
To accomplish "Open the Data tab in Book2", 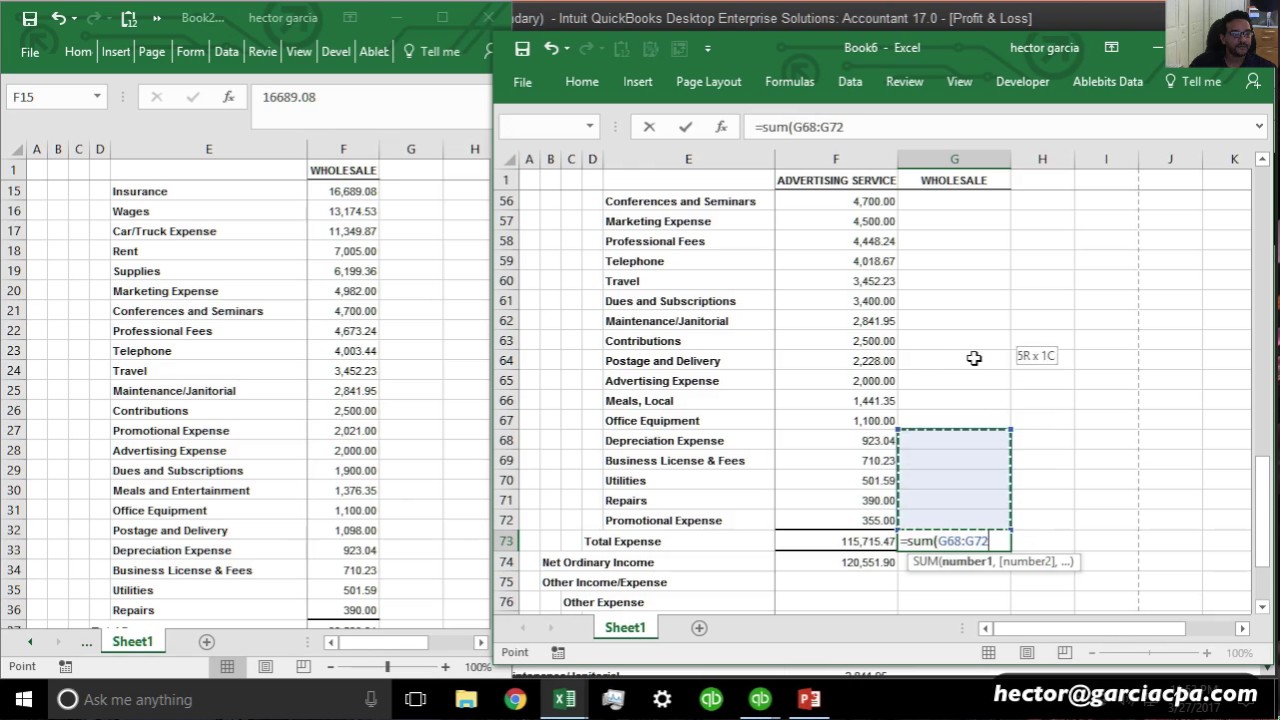I will click(227, 52).
